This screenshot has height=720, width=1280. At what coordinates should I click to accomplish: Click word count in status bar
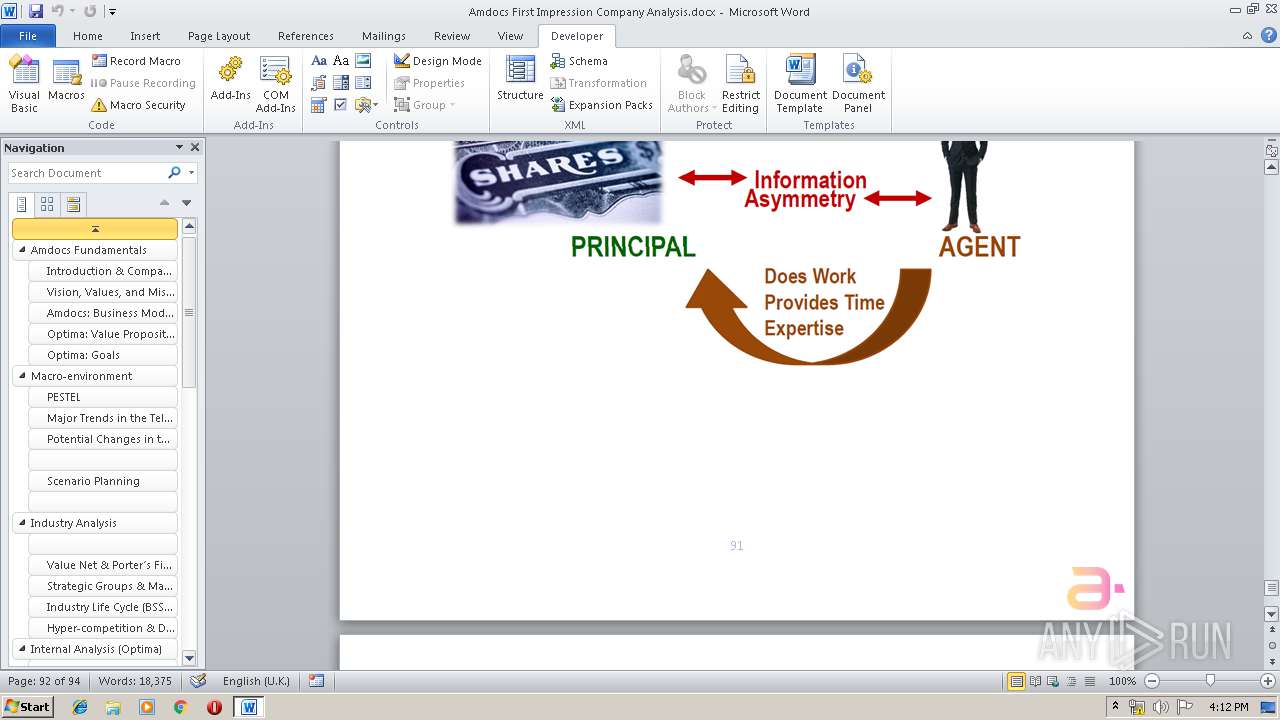[135, 681]
